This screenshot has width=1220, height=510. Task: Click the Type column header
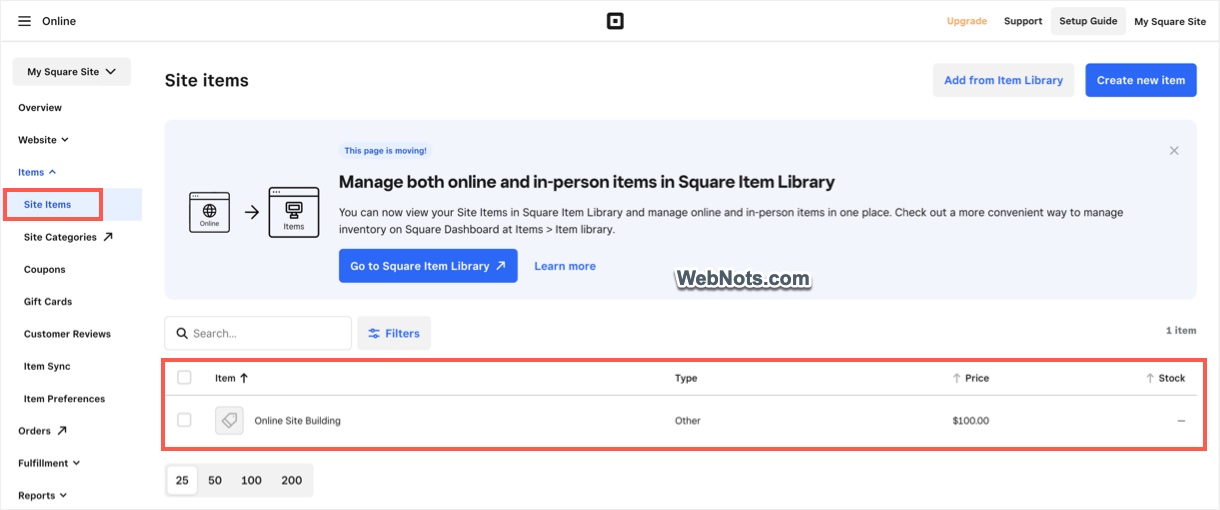686,378
